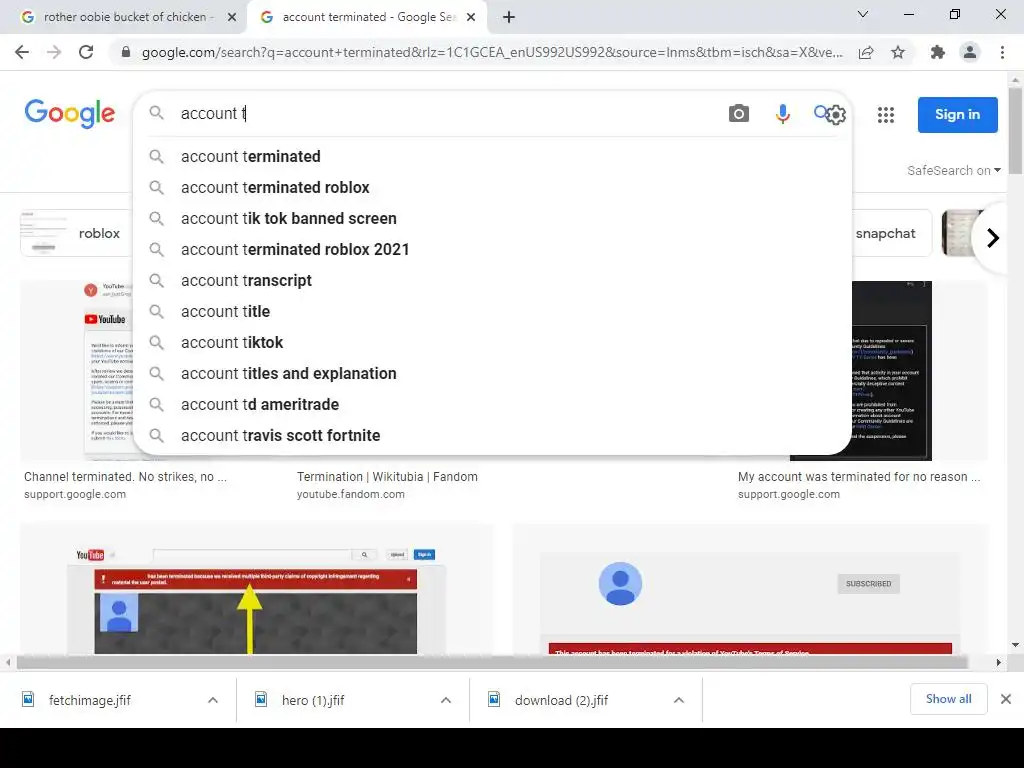1024x768 pixels.
Task: Click Show all downloads
Action: [948, 699]
